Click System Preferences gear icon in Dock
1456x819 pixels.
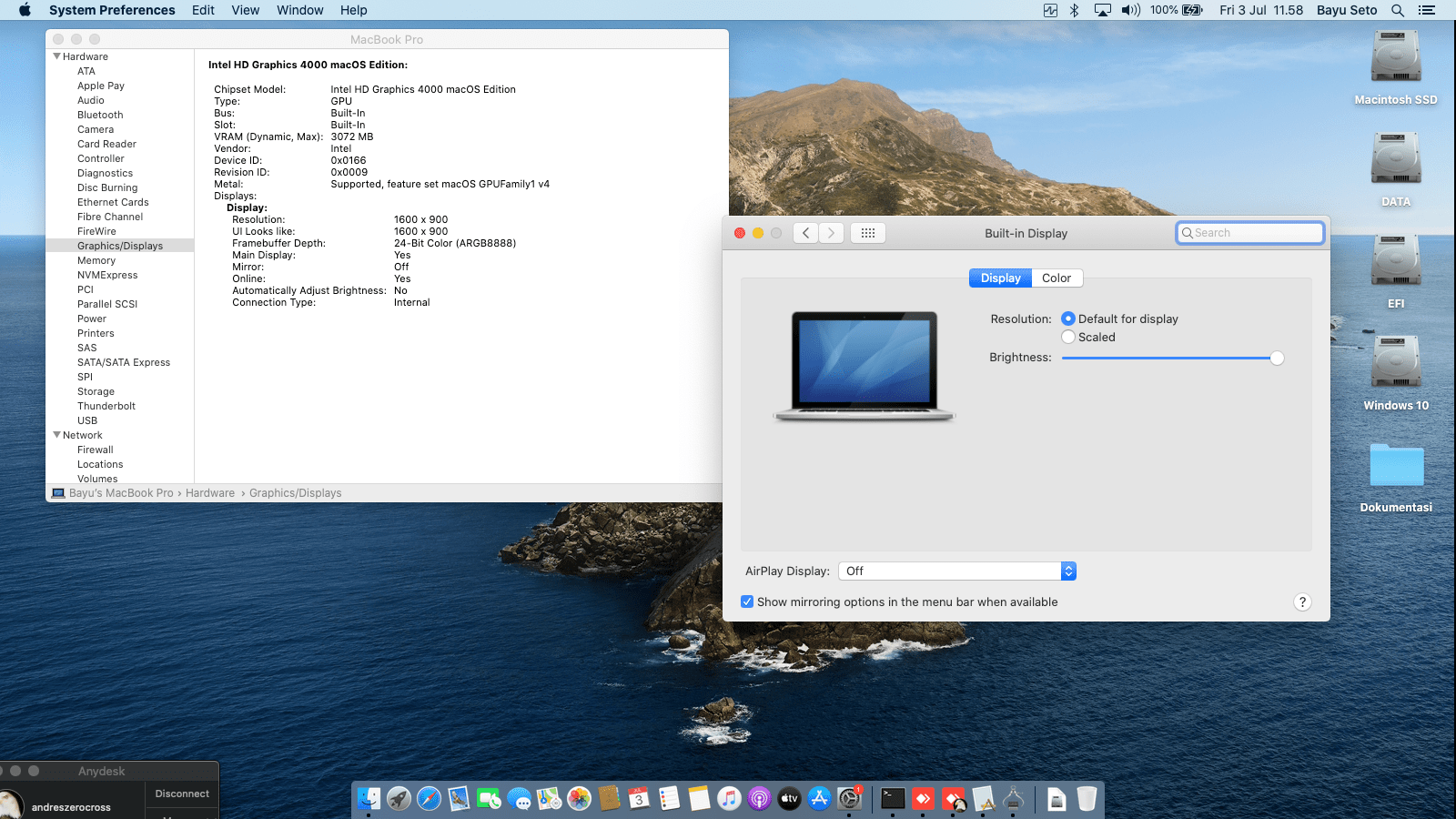(x=849, y=799)
